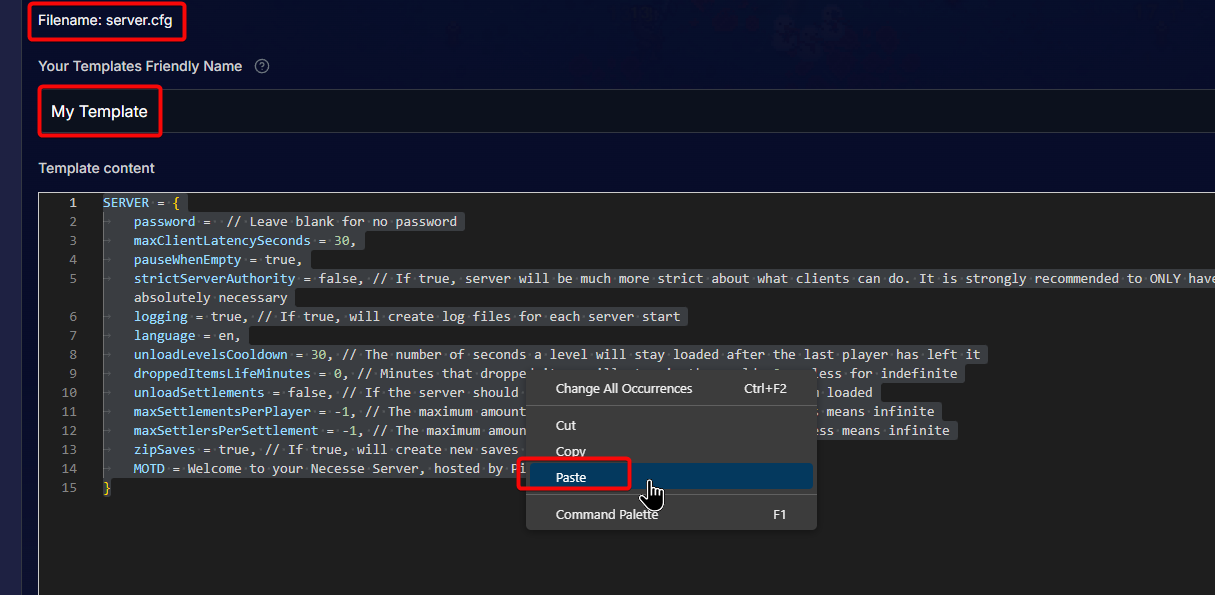Place cursor on the logging setting
The height and width of the screenshot is (595, 1215).
160,317
